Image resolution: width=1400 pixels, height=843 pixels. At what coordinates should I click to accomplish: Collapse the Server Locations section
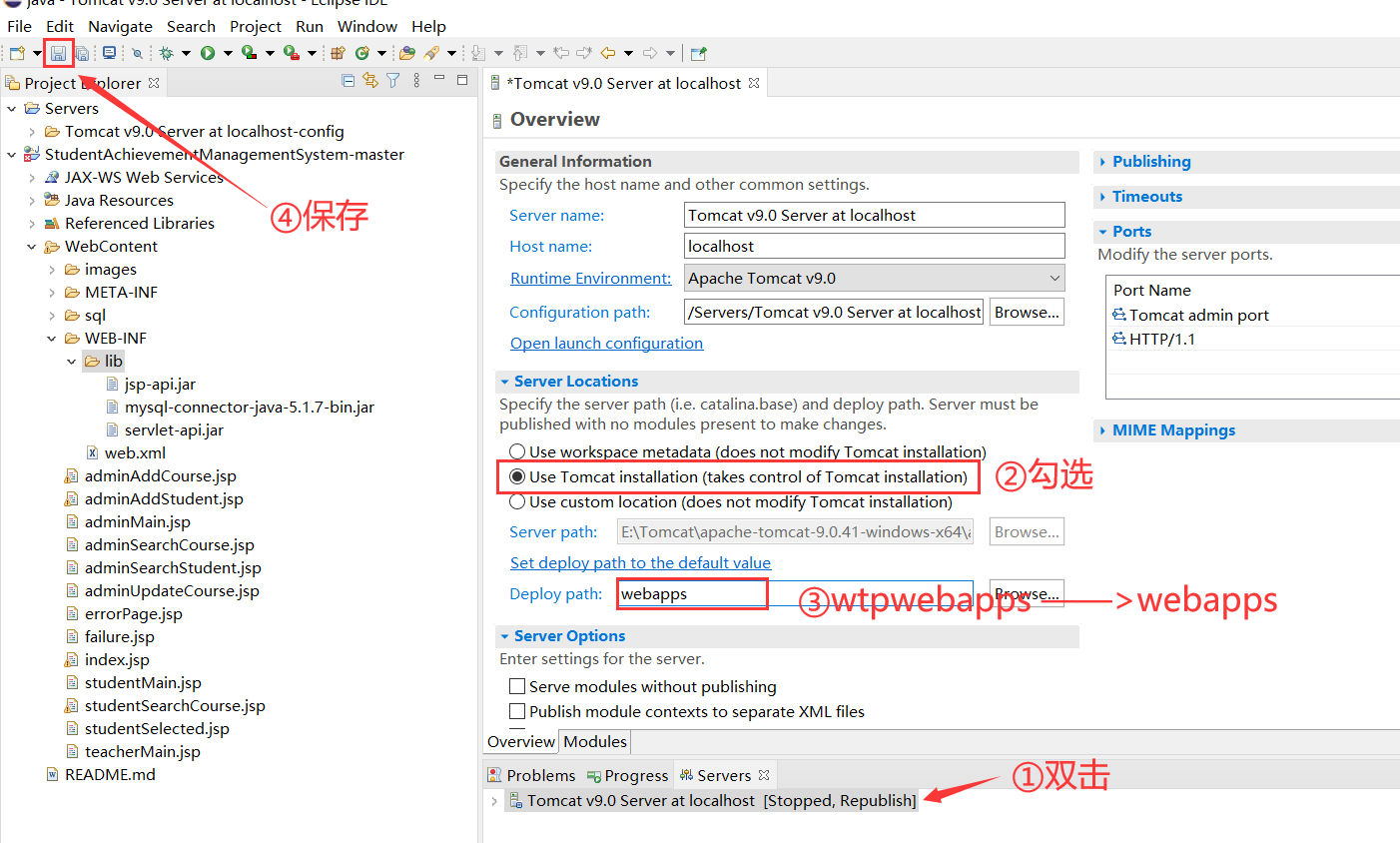(505, 382)
